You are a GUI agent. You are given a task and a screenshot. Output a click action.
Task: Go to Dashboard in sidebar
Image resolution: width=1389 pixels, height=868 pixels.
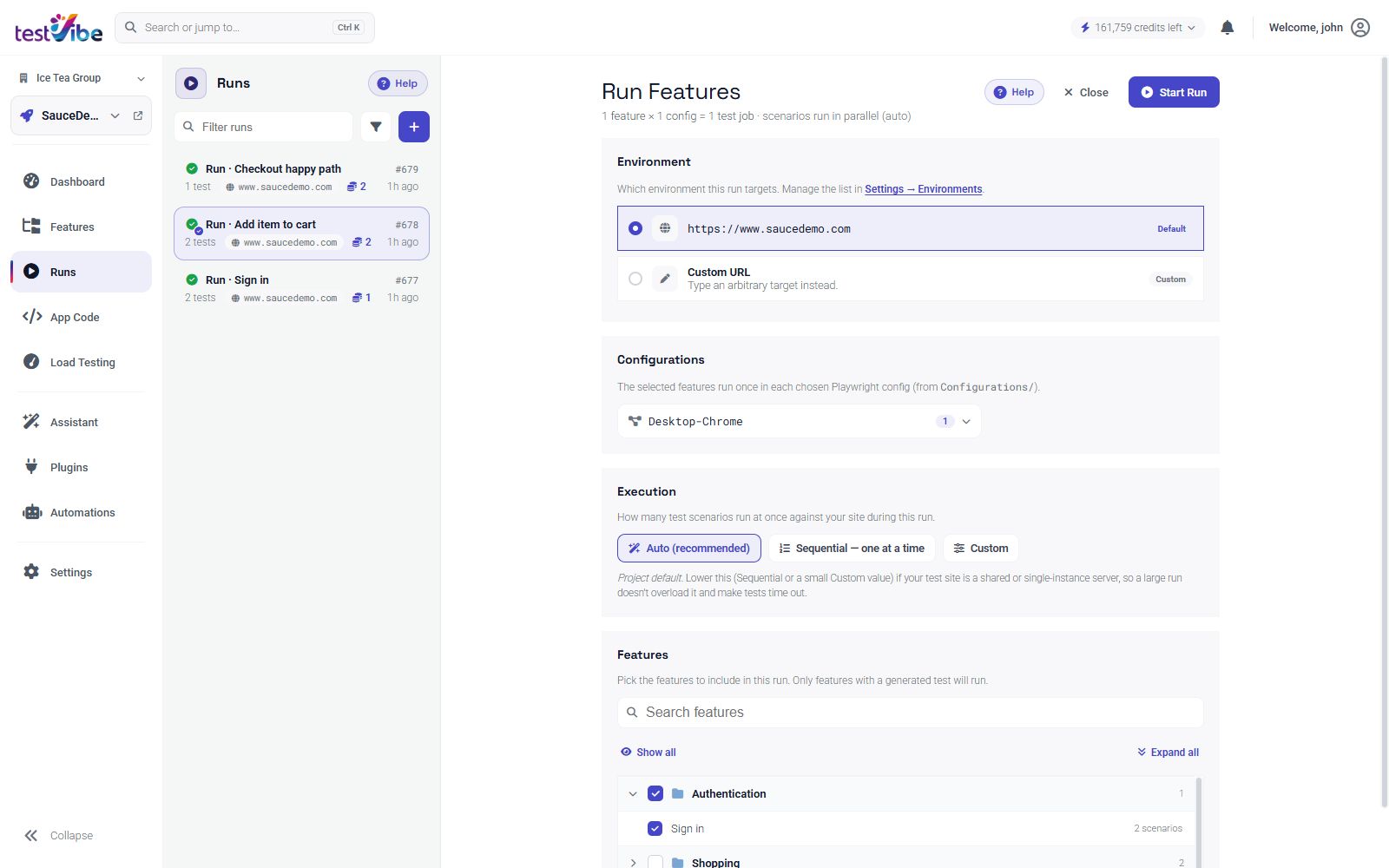coord(82,181)
